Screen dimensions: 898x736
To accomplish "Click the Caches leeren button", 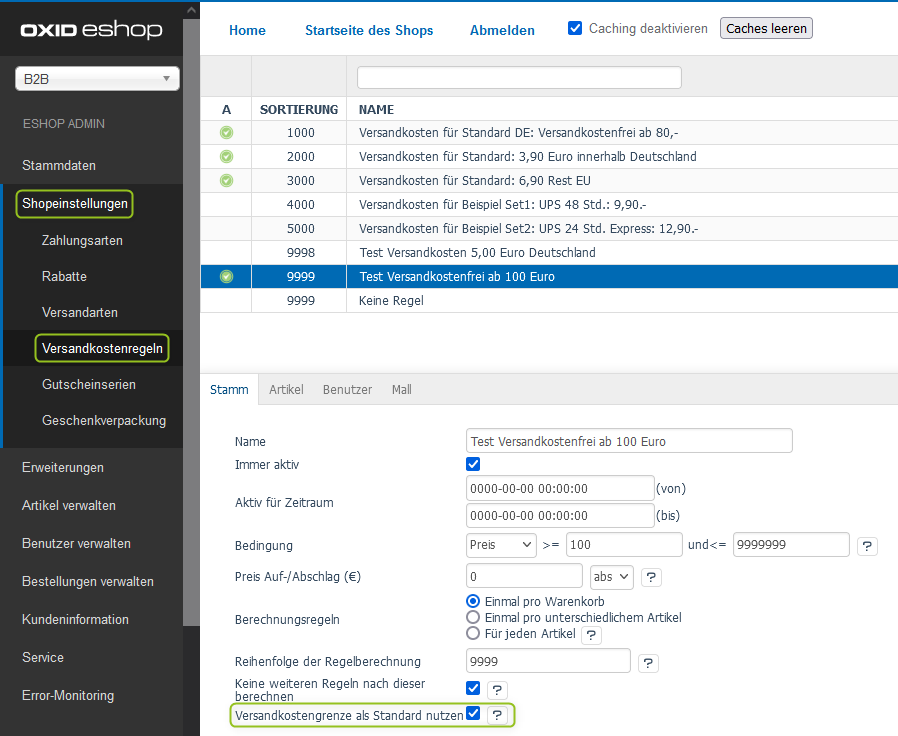I will click(x=766, y=28).
